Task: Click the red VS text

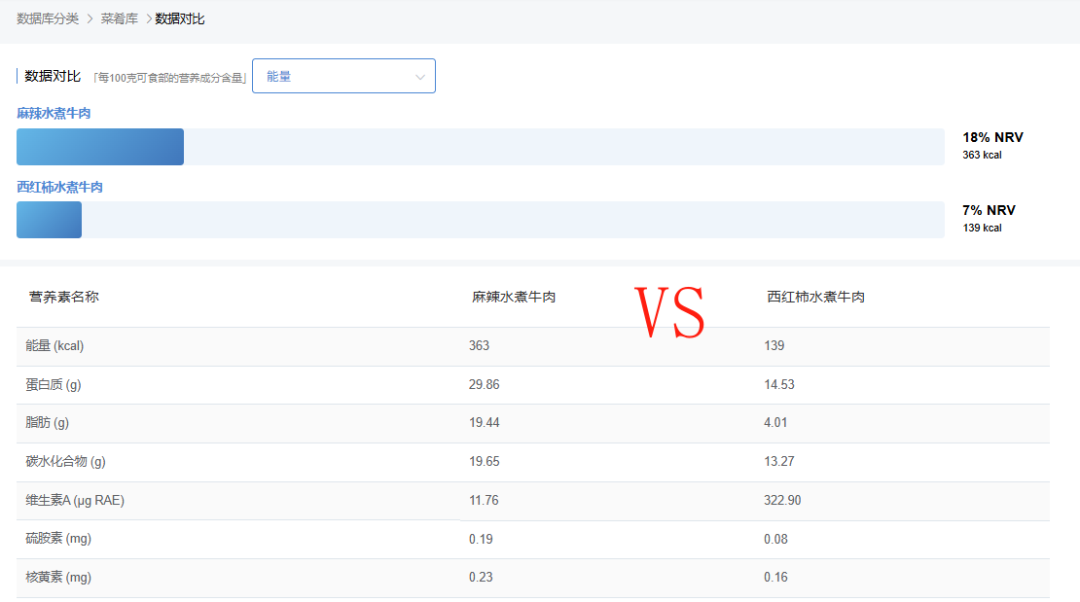Action: (670, 311)
